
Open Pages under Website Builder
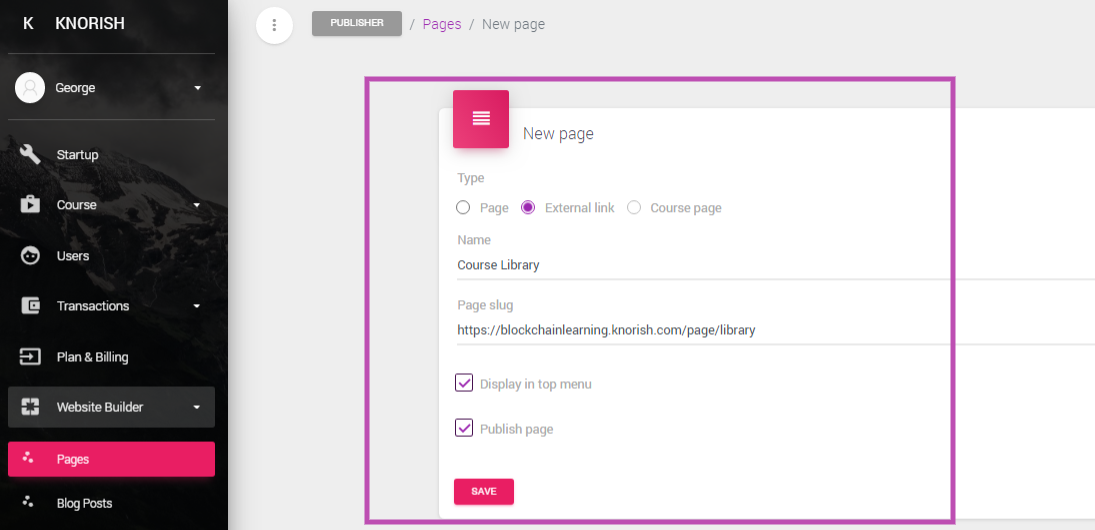click(x=112, y=459)
